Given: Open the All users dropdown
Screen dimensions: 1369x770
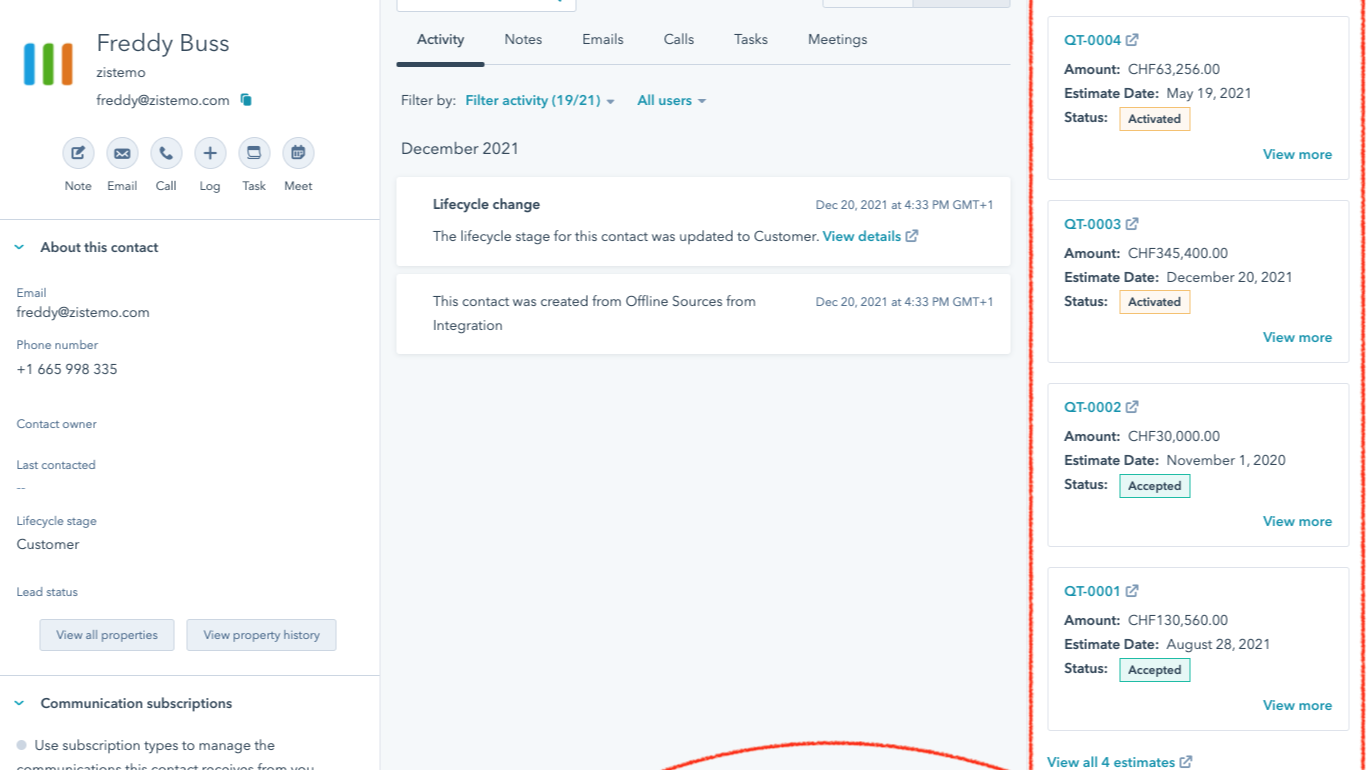Looking at the screenshot, I should pos(671,101).
